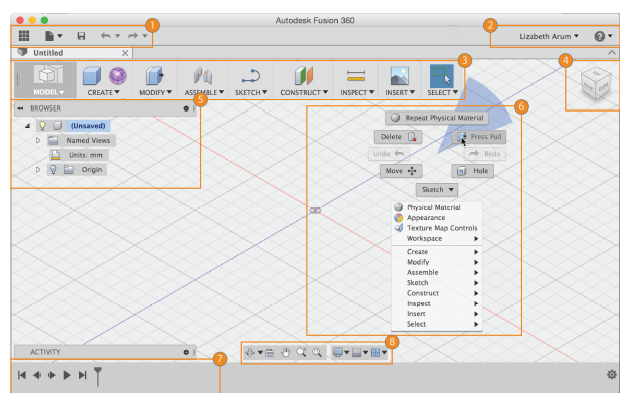Open the MODEL workspace dropdown

point(49,92)
